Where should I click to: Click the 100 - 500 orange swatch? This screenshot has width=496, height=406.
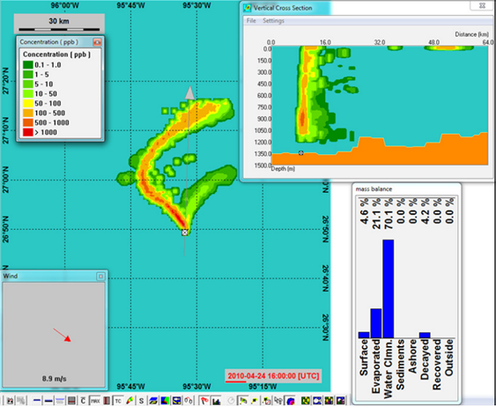(x=28, y=113)
